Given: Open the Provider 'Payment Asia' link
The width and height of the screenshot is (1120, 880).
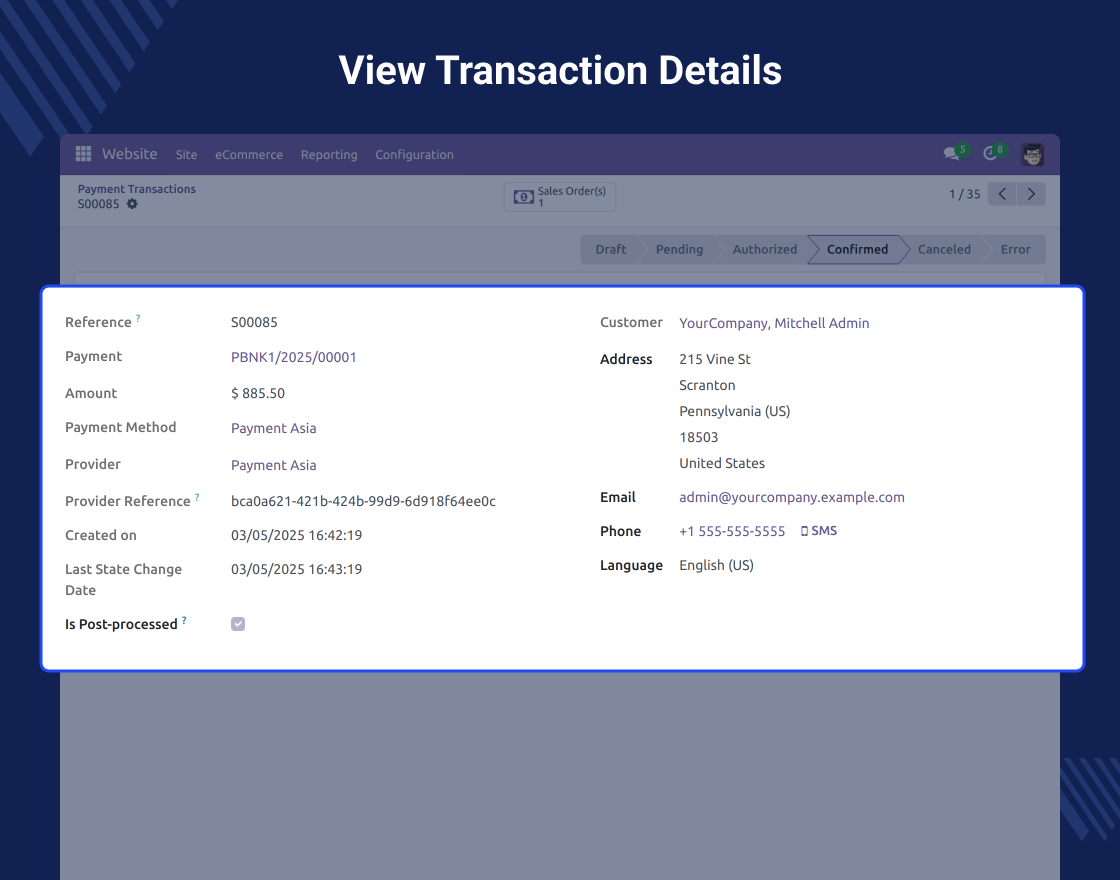Looking at the screenshot, I should pos(274,466).
